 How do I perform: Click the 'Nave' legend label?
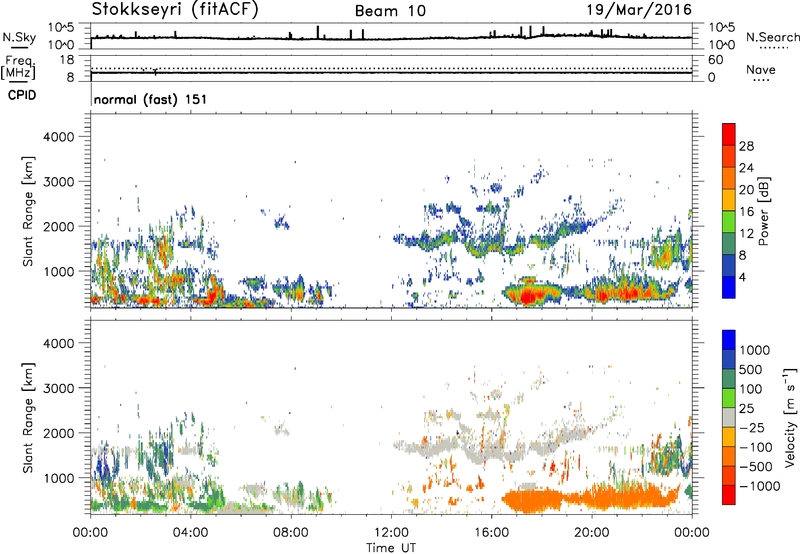(761, 70)
